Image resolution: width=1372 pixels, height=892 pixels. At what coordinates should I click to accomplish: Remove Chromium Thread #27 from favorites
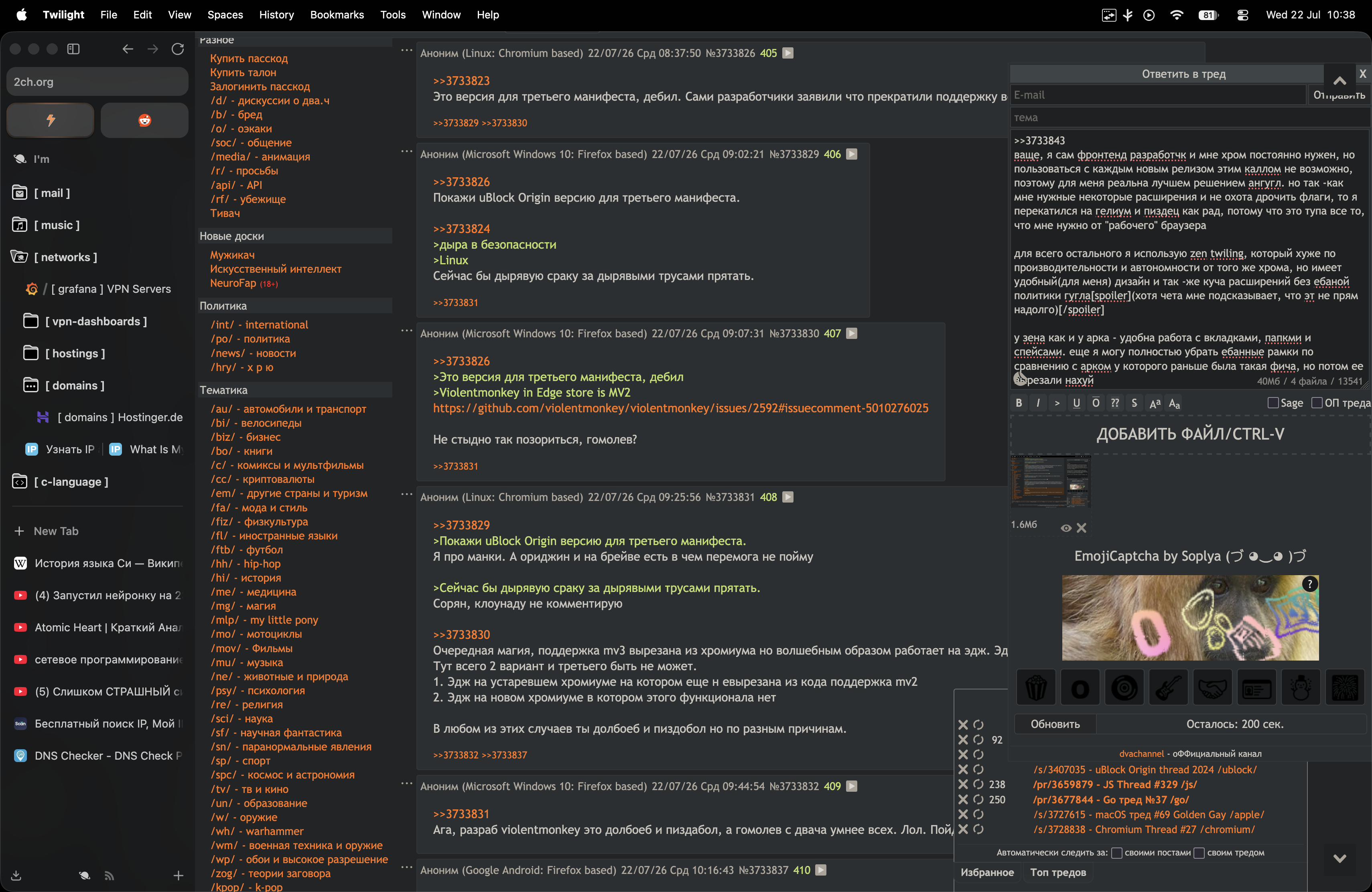click(x=963, y=829)
